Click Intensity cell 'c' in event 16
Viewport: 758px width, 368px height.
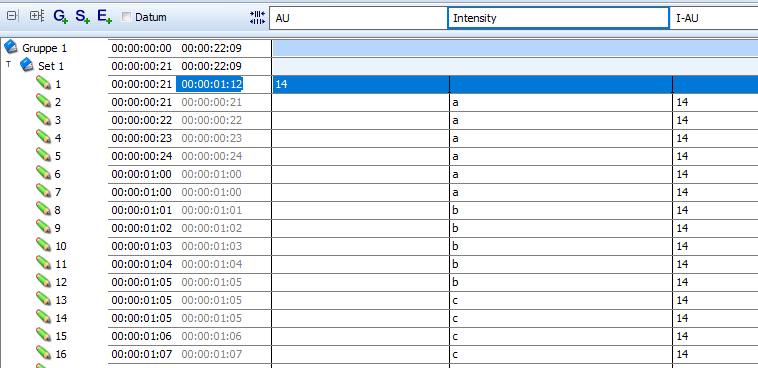tap(561, 354)
